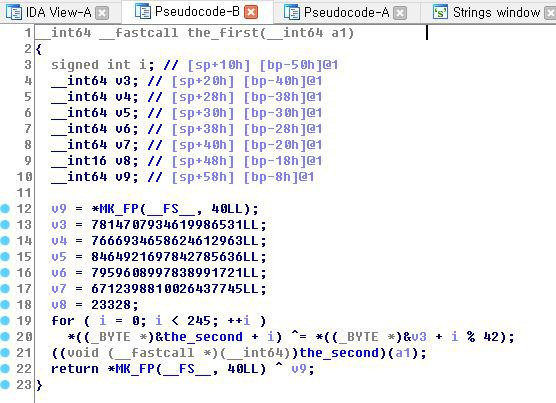This screenshot has width=556, height=403.
Task: Select function name the_first in line 1
Action: point(223,33)
